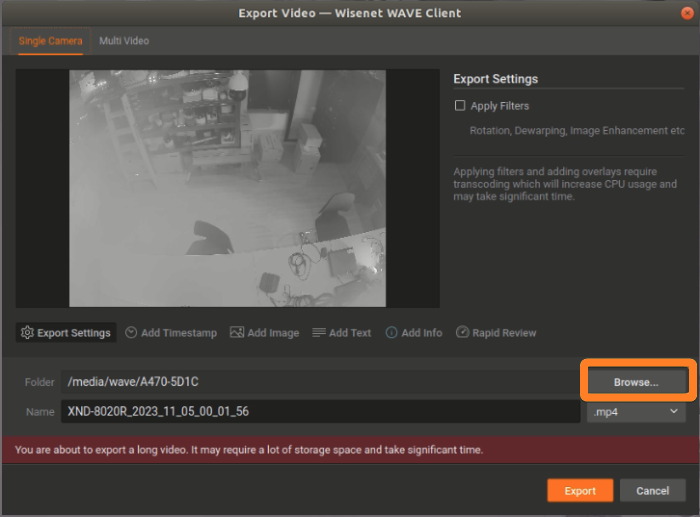Click the long video warning message
The image size is (700, 517).
[x=249, y=450]
